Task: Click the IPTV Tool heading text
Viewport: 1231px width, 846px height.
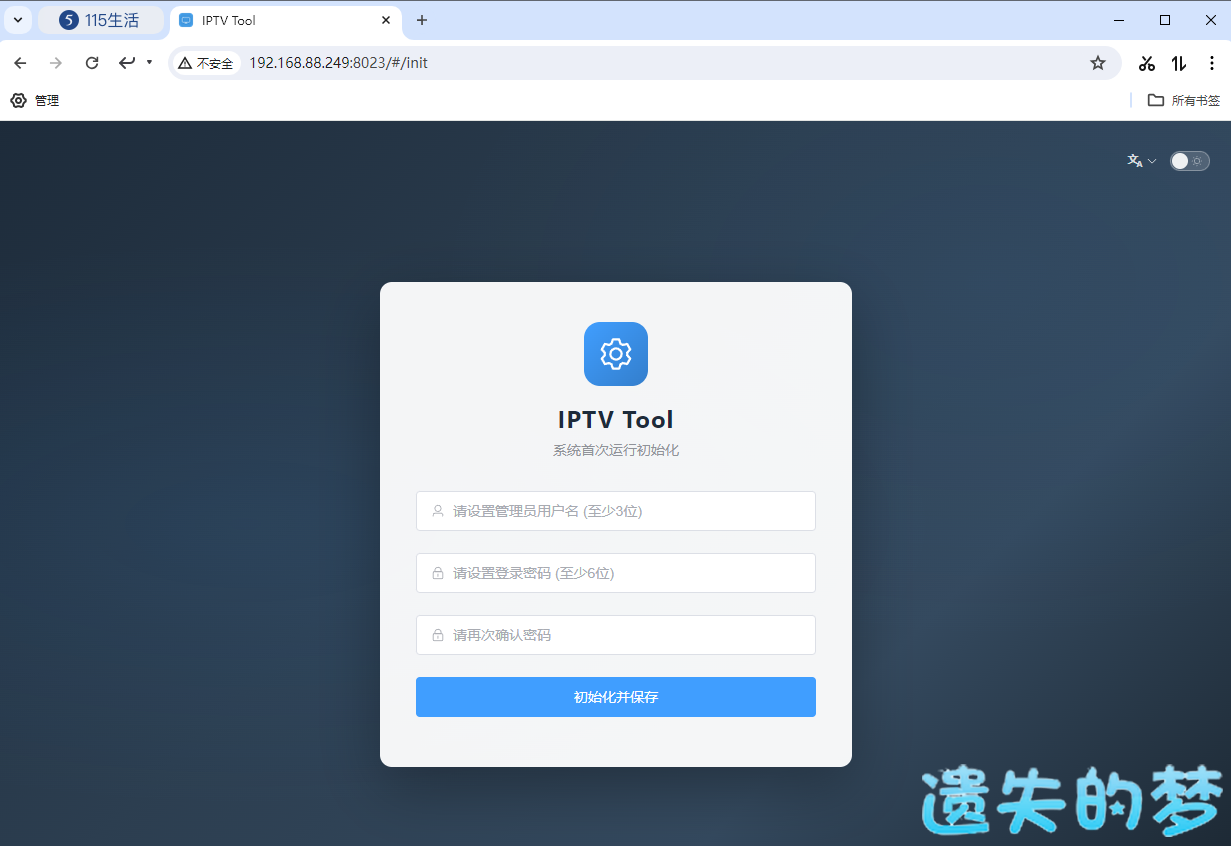Action: pyautogui.click(x=616, y=420)
